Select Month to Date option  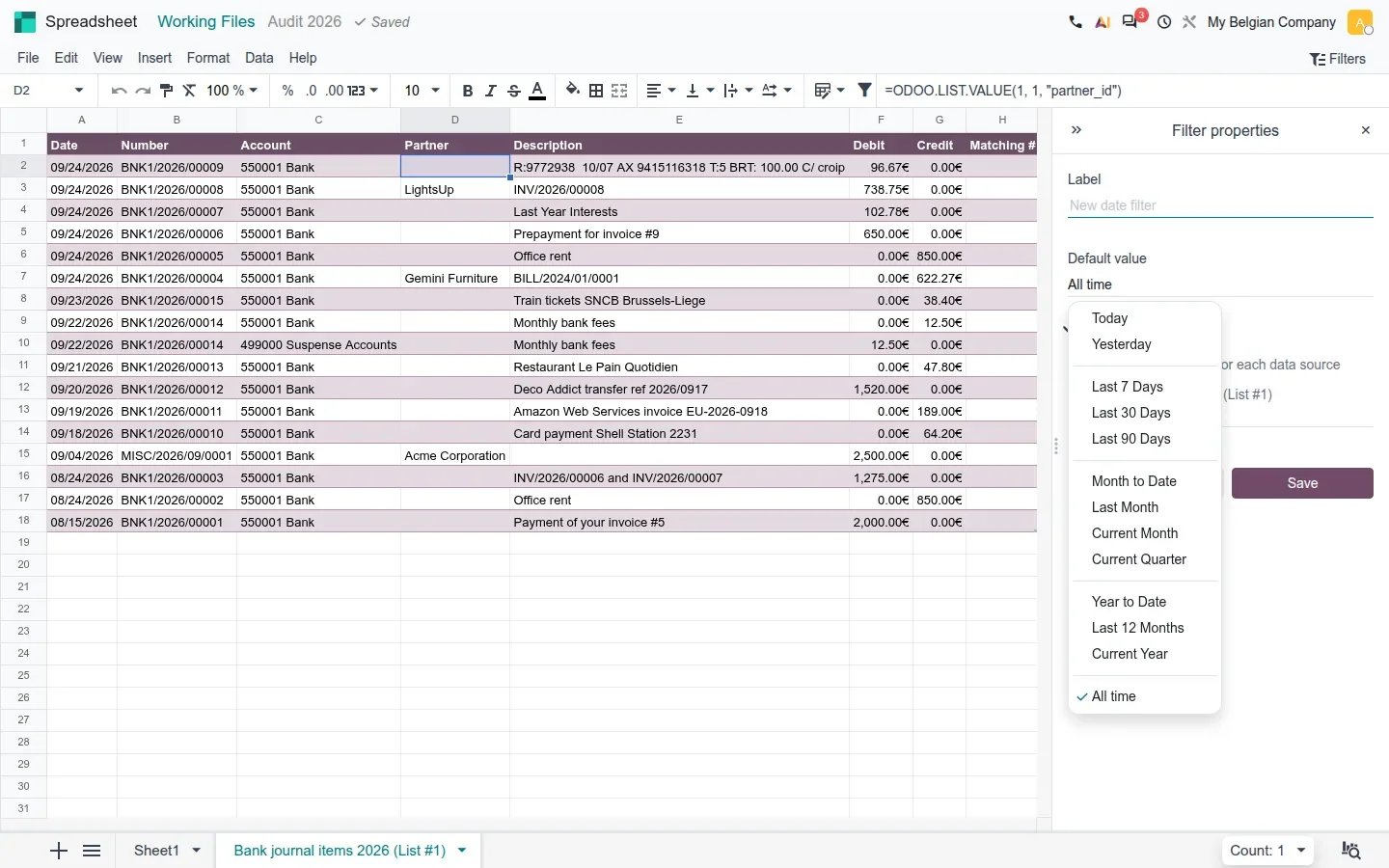tap(1145, 481)
